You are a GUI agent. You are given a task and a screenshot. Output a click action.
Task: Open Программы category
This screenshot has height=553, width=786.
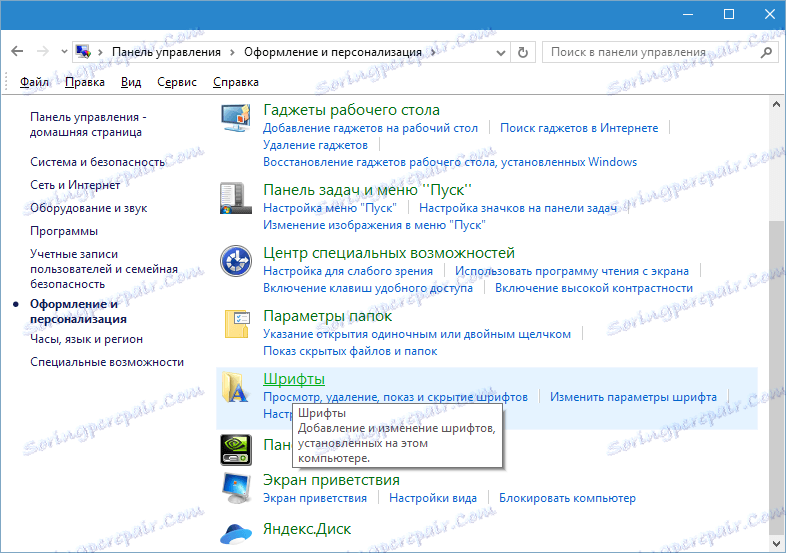tap(64, 231)
